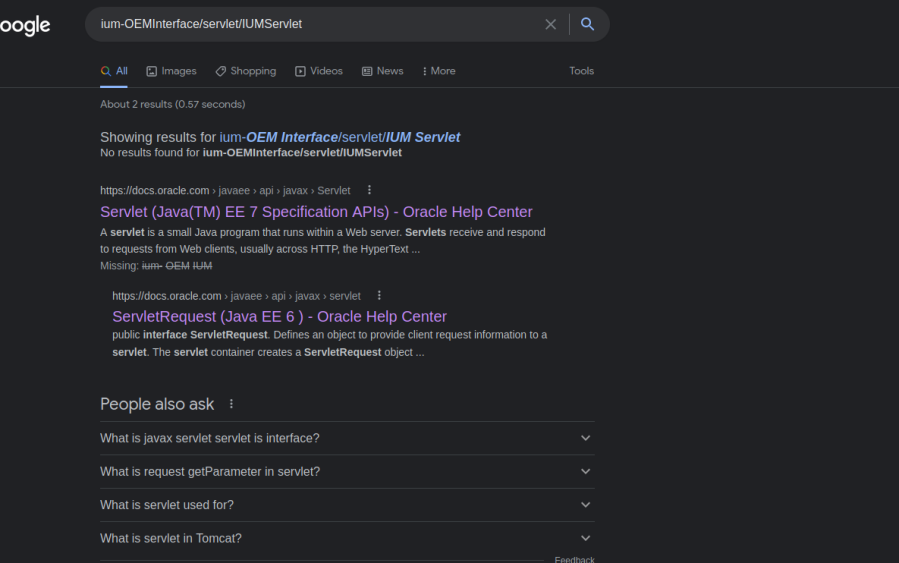Switch to the News tab
The height and width of the screenshot is (563, 899).
[382, 71]
